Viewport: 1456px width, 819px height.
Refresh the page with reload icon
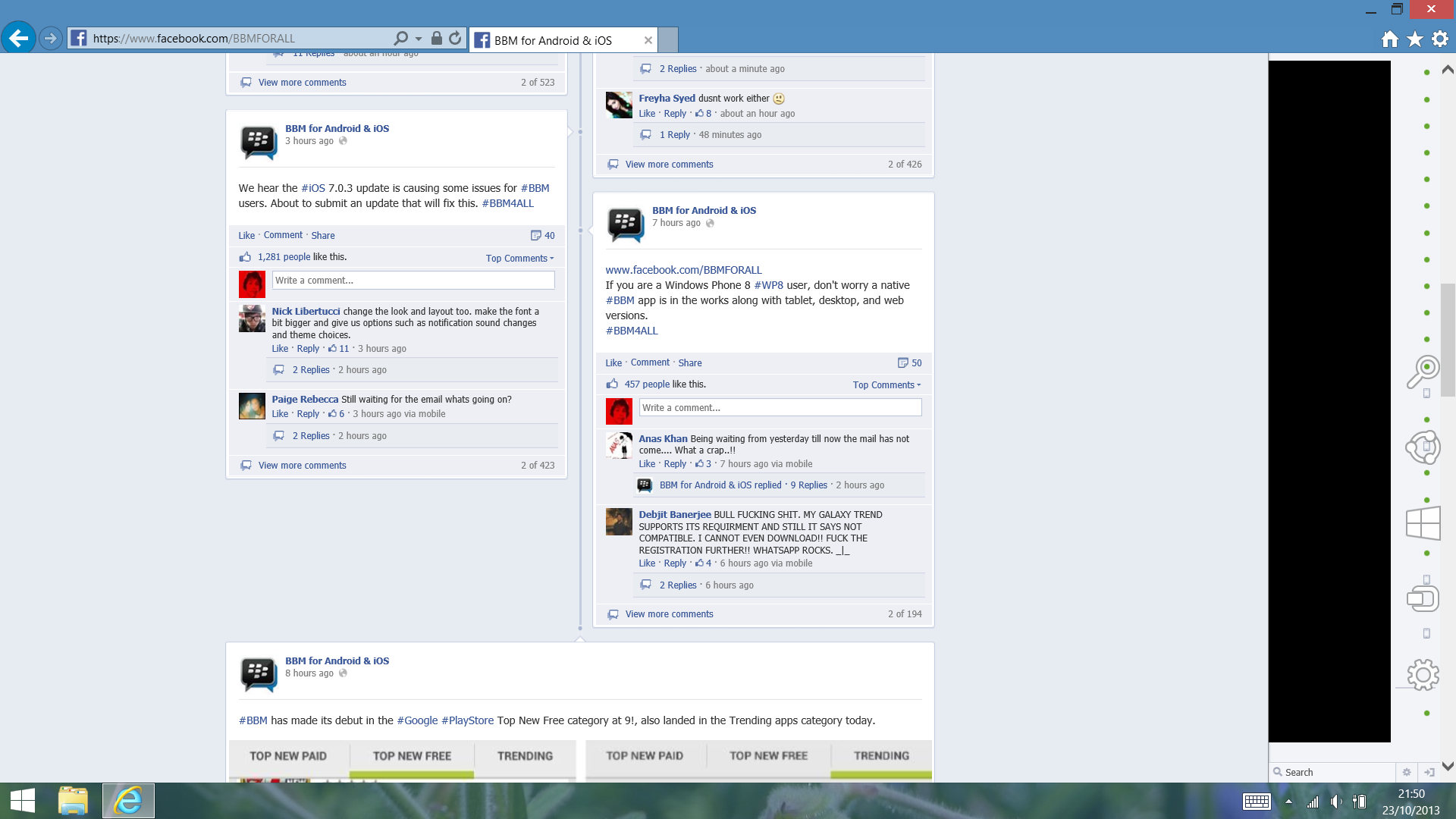[x=455, y=38]
